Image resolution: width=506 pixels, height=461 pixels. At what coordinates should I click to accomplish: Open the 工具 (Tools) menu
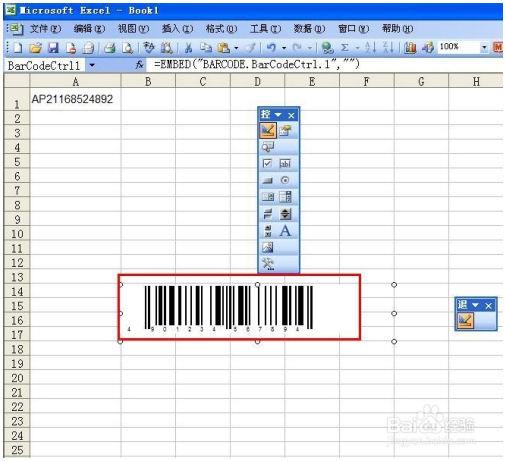265,29
